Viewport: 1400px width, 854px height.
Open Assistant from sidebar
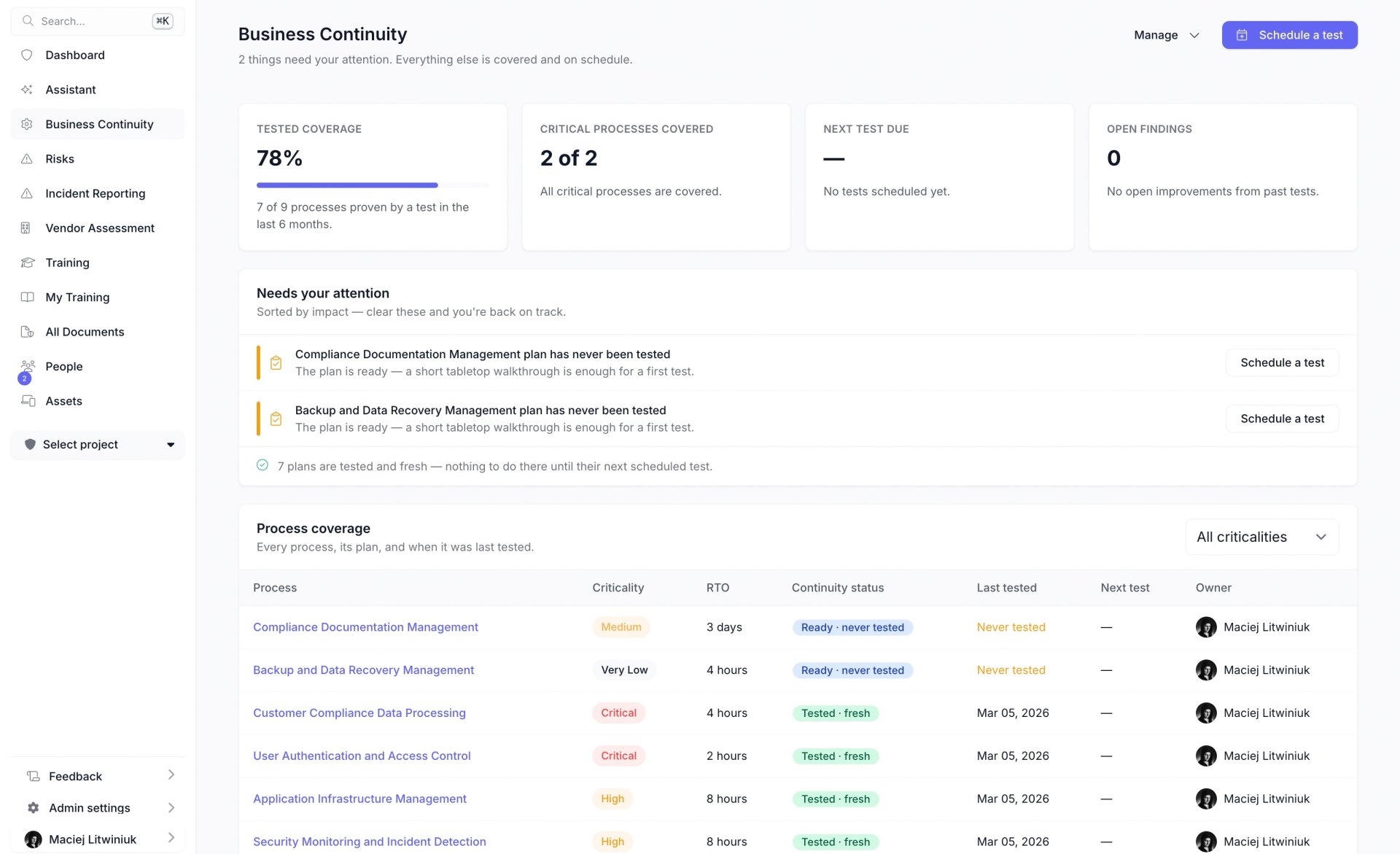click(98, 90)
